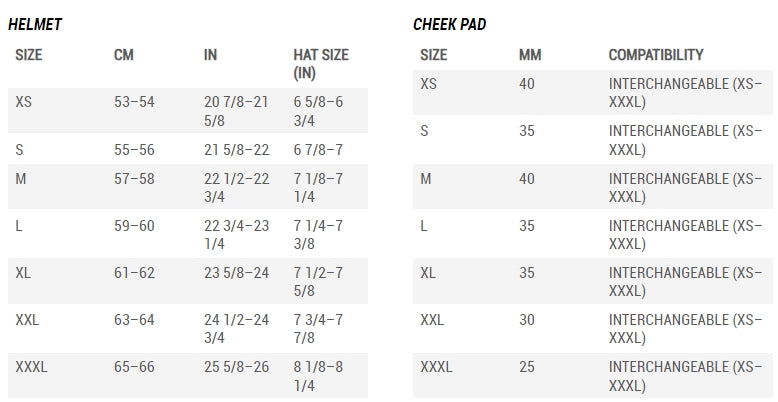Select the 53–54 CM cell
This screenshot has height=402, width=778.
coord(134,102)
